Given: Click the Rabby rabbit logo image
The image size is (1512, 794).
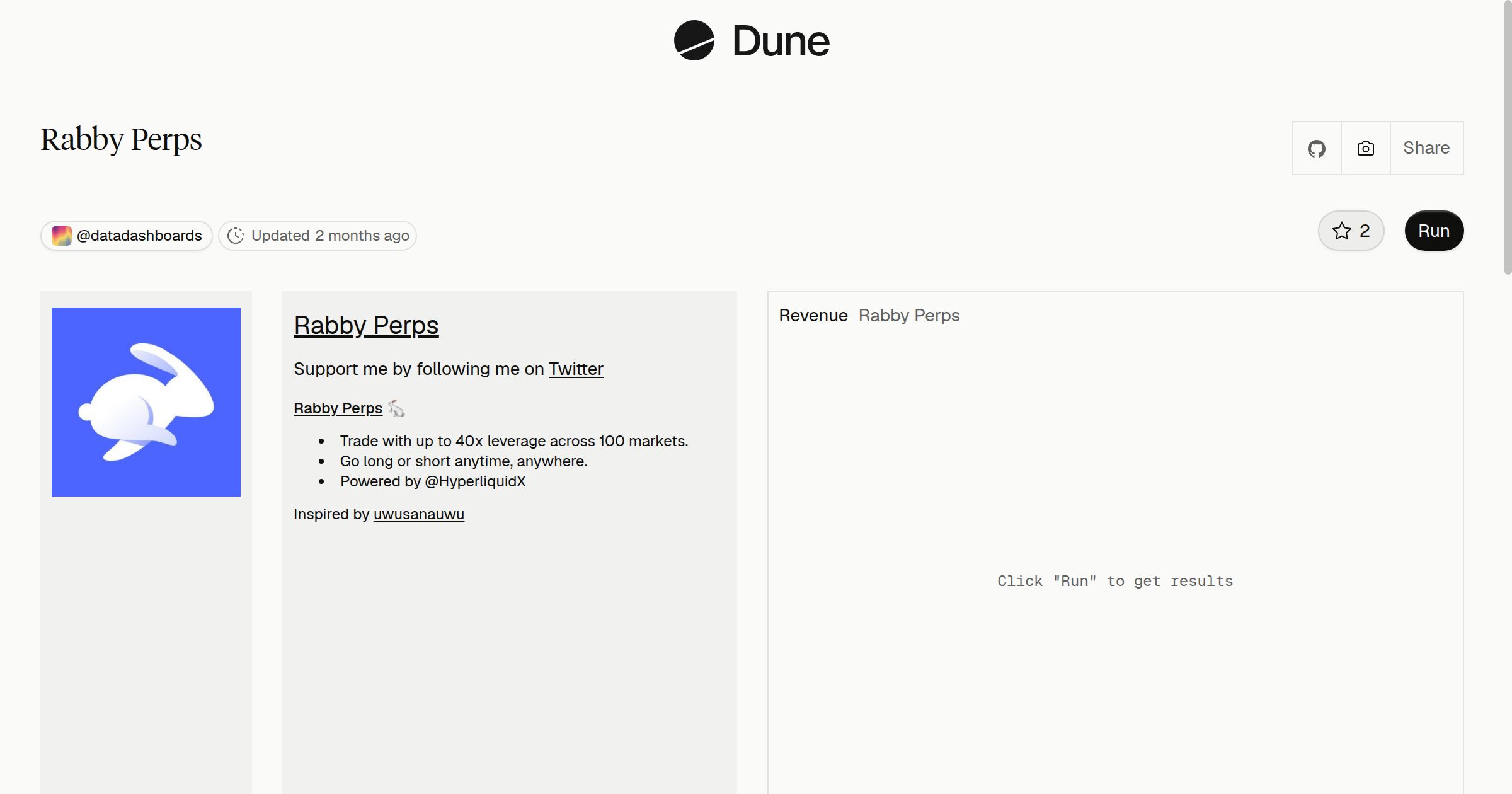Looking at the screenshot, I should [x=146, y=402].
